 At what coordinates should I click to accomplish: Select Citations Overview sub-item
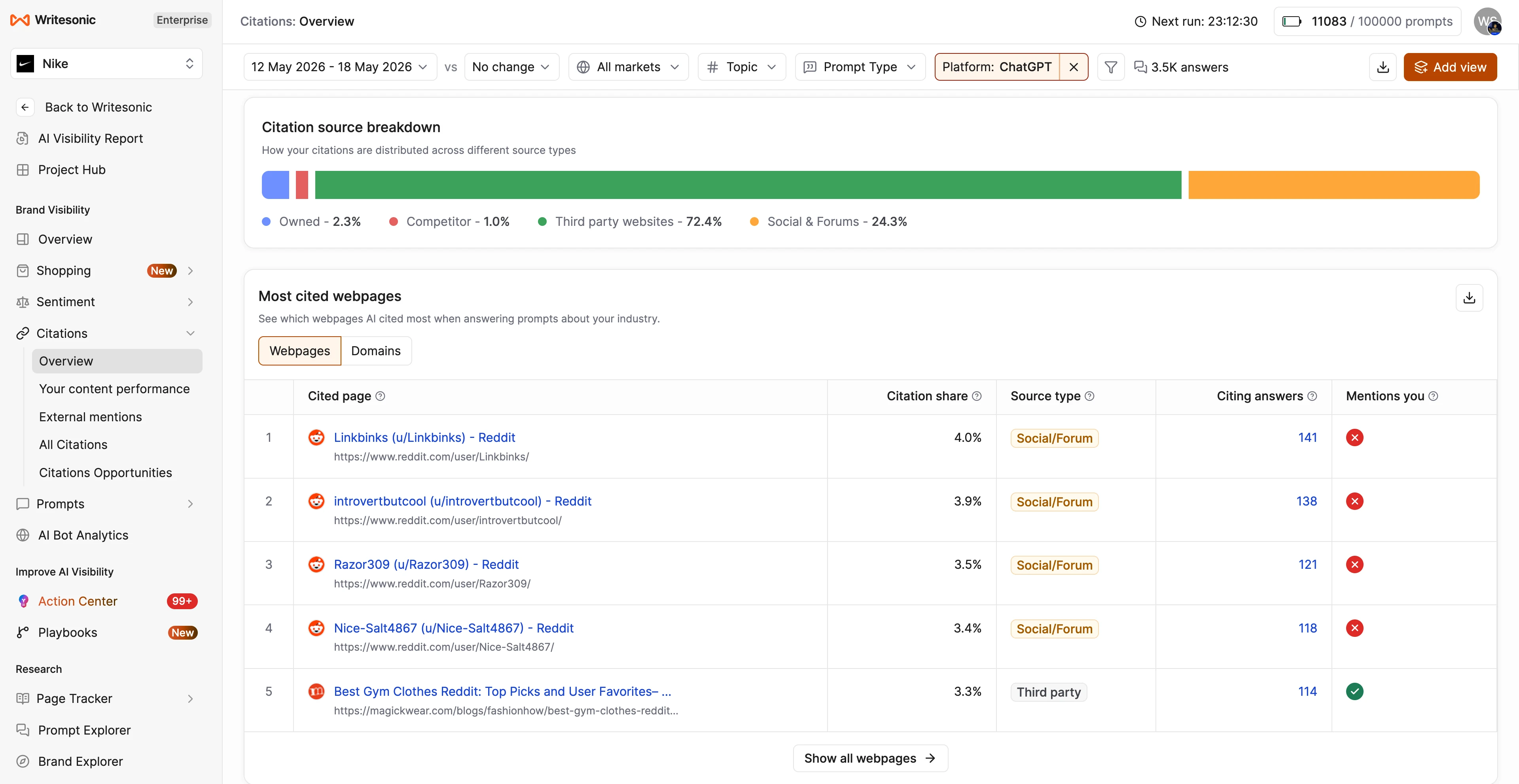pyautogui.click(x=117, y=362)
